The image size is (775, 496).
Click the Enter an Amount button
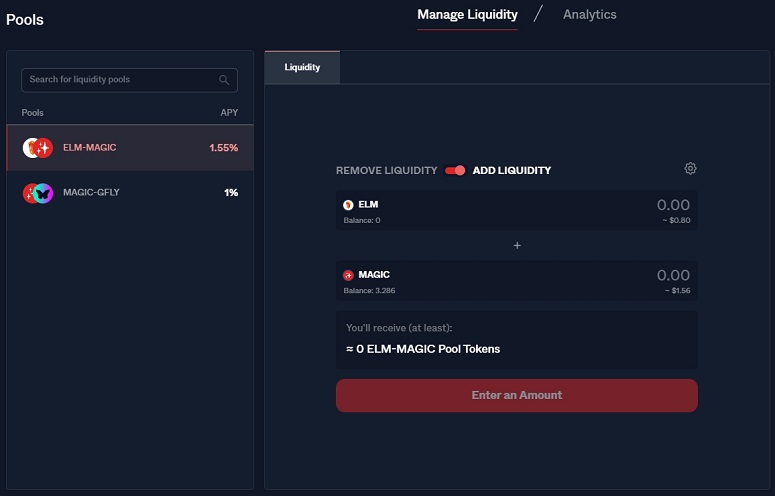517,395
